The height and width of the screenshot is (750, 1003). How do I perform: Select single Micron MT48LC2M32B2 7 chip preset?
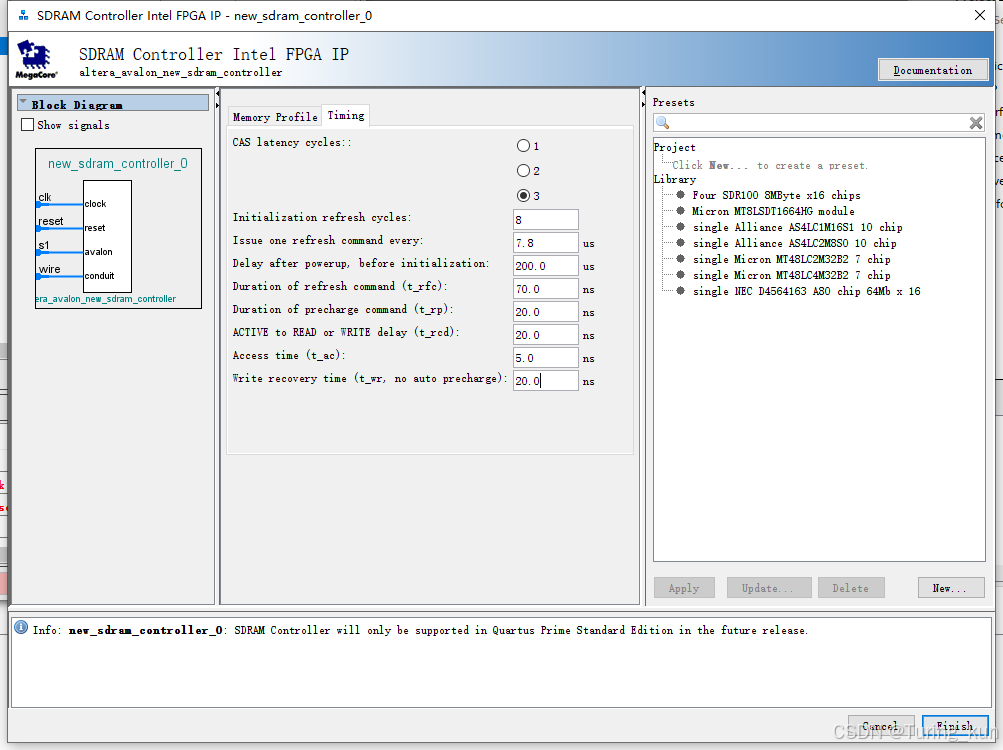[791, 259]
